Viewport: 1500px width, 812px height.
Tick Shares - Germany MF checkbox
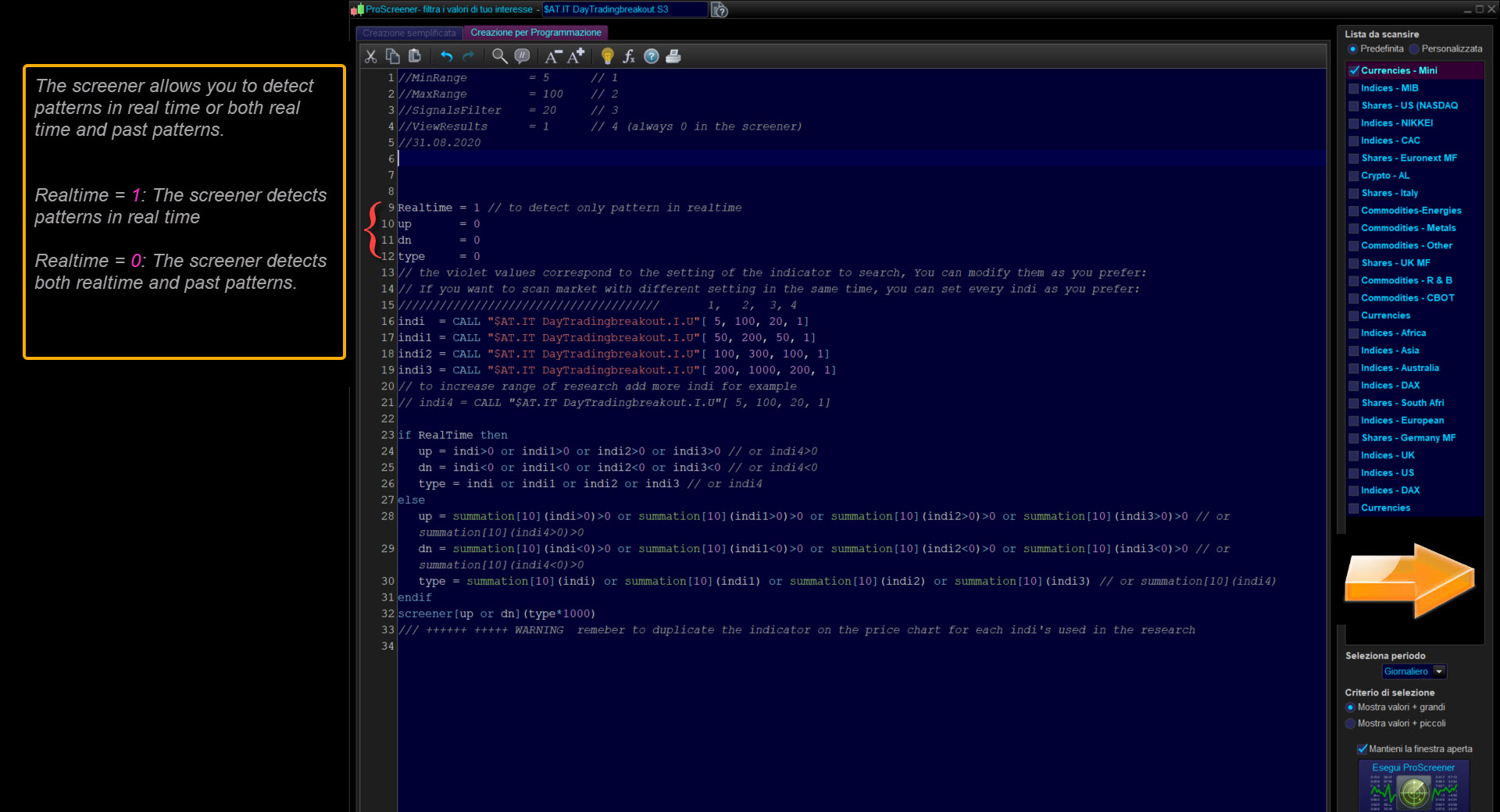pos(1354,438)
